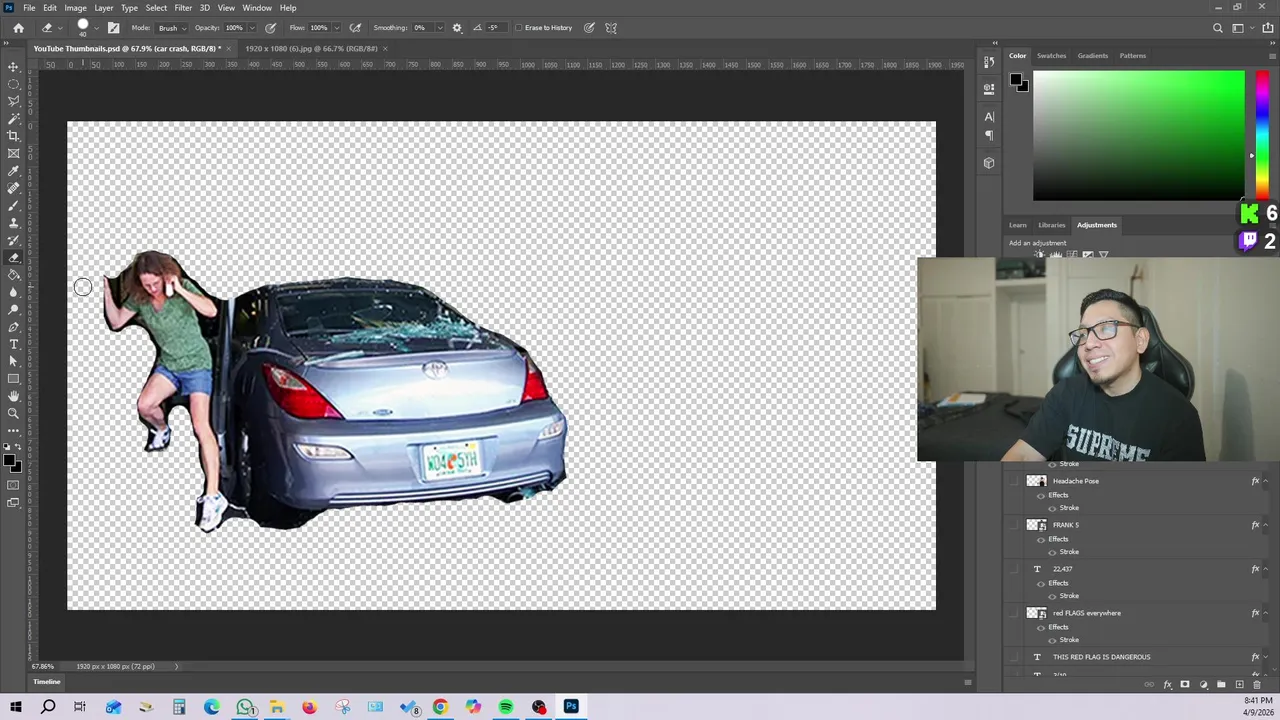Open the Swatches panel tab
1280x720 pixels.
1051,56
